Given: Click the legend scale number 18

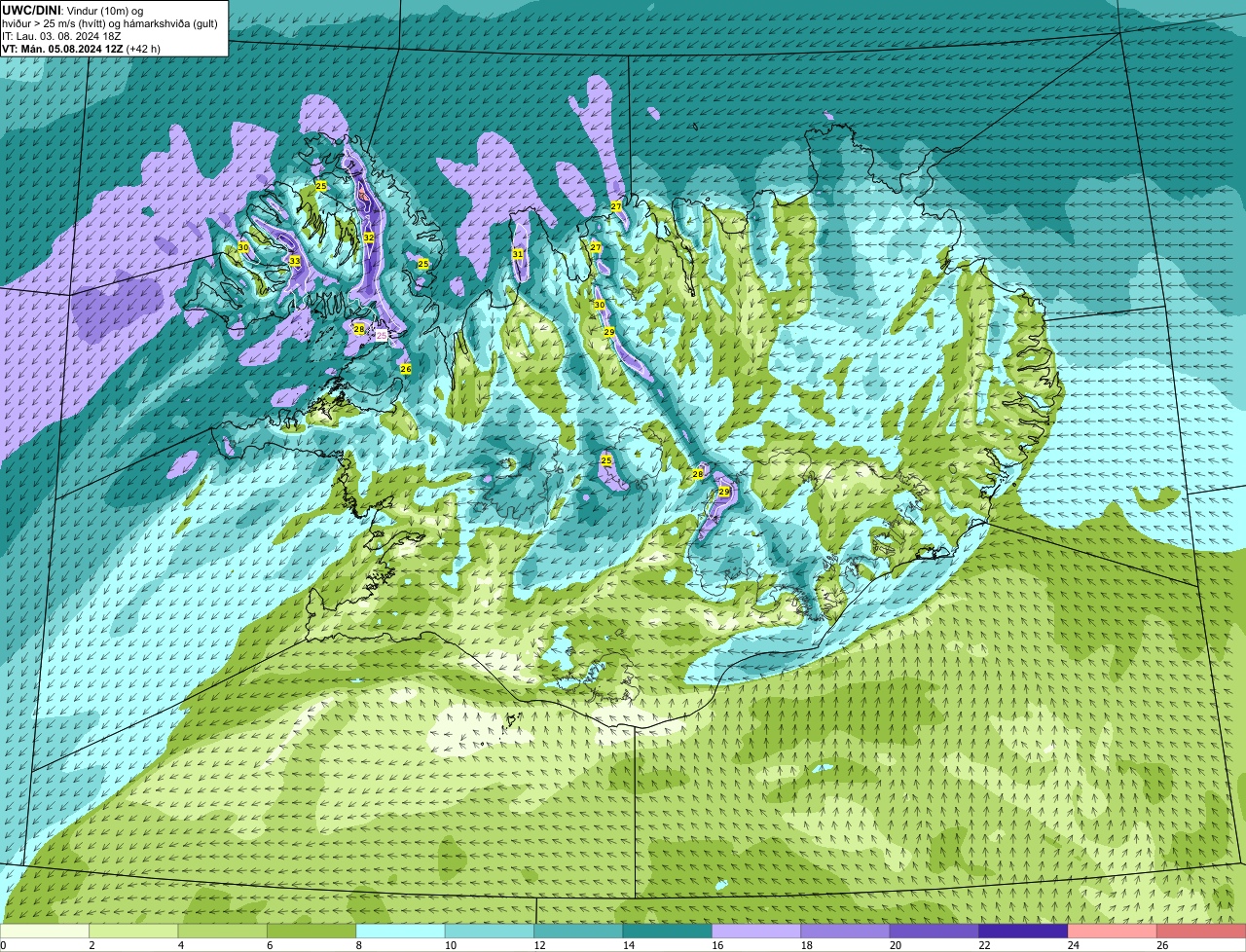Looking at the screenshot, I should point(806,945).
